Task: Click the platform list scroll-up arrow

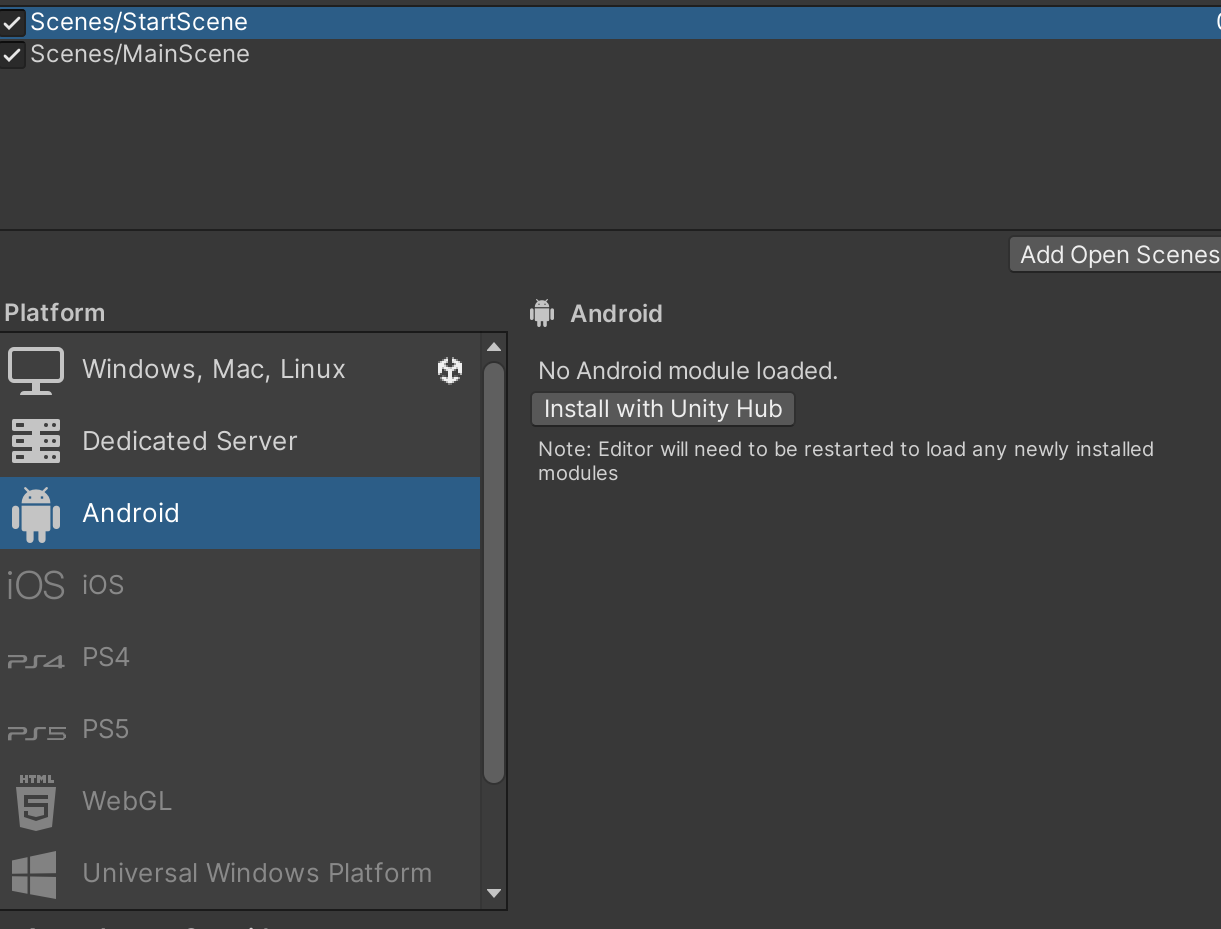Action: [494, 347]
